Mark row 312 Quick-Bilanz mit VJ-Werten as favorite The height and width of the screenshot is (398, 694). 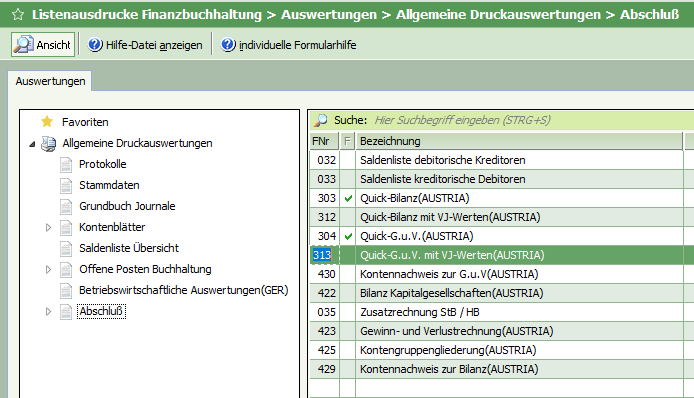coord(348,217)
